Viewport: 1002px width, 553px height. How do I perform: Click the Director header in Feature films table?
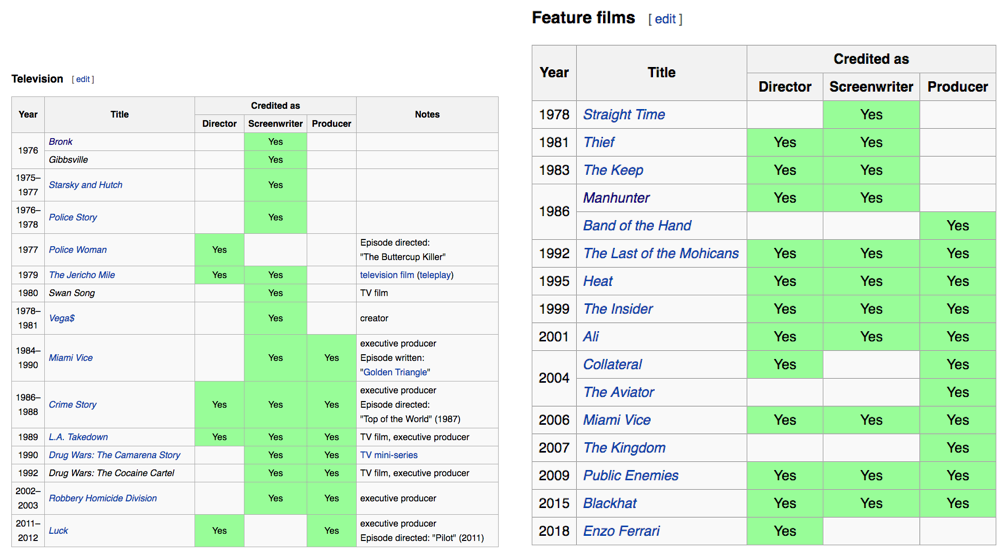tap(785, 87)
